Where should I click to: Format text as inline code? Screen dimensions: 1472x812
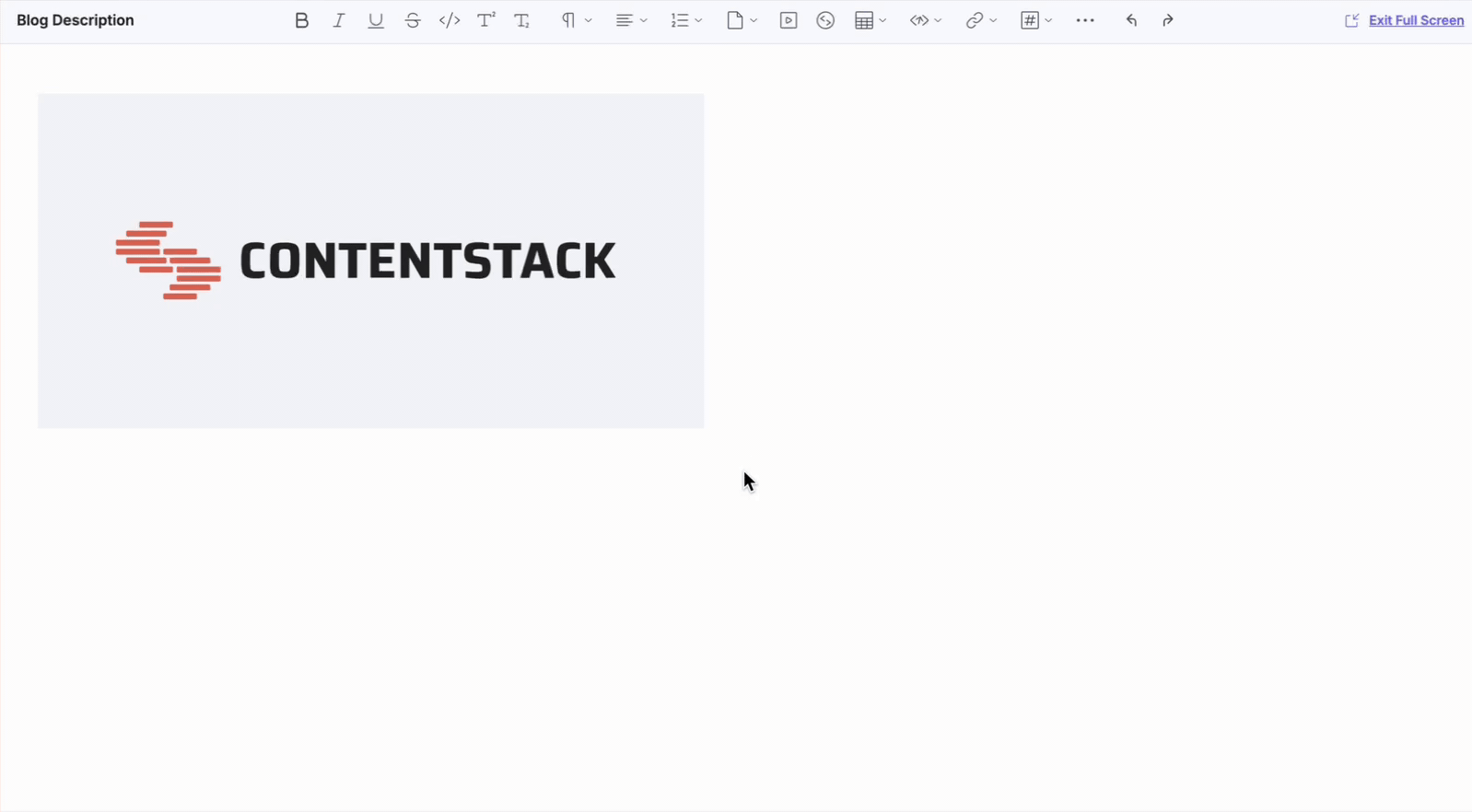449,20
